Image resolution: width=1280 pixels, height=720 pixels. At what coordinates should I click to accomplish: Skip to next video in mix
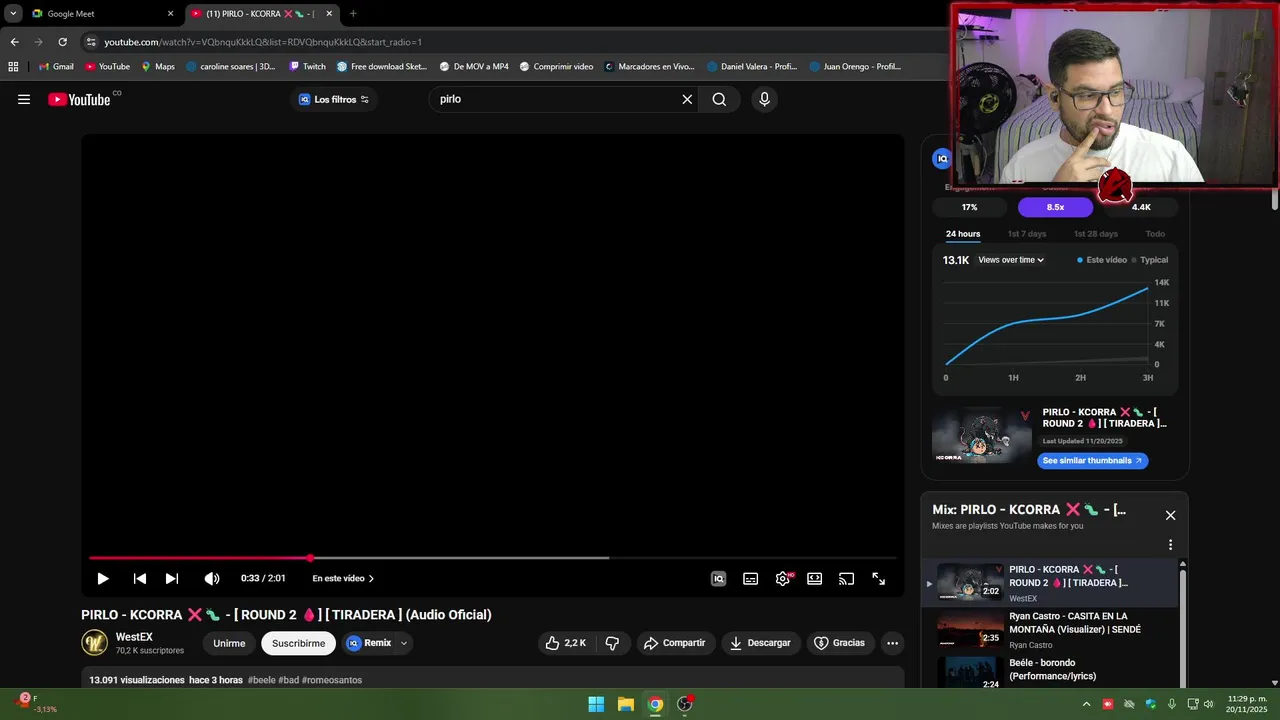click(172, 578)
